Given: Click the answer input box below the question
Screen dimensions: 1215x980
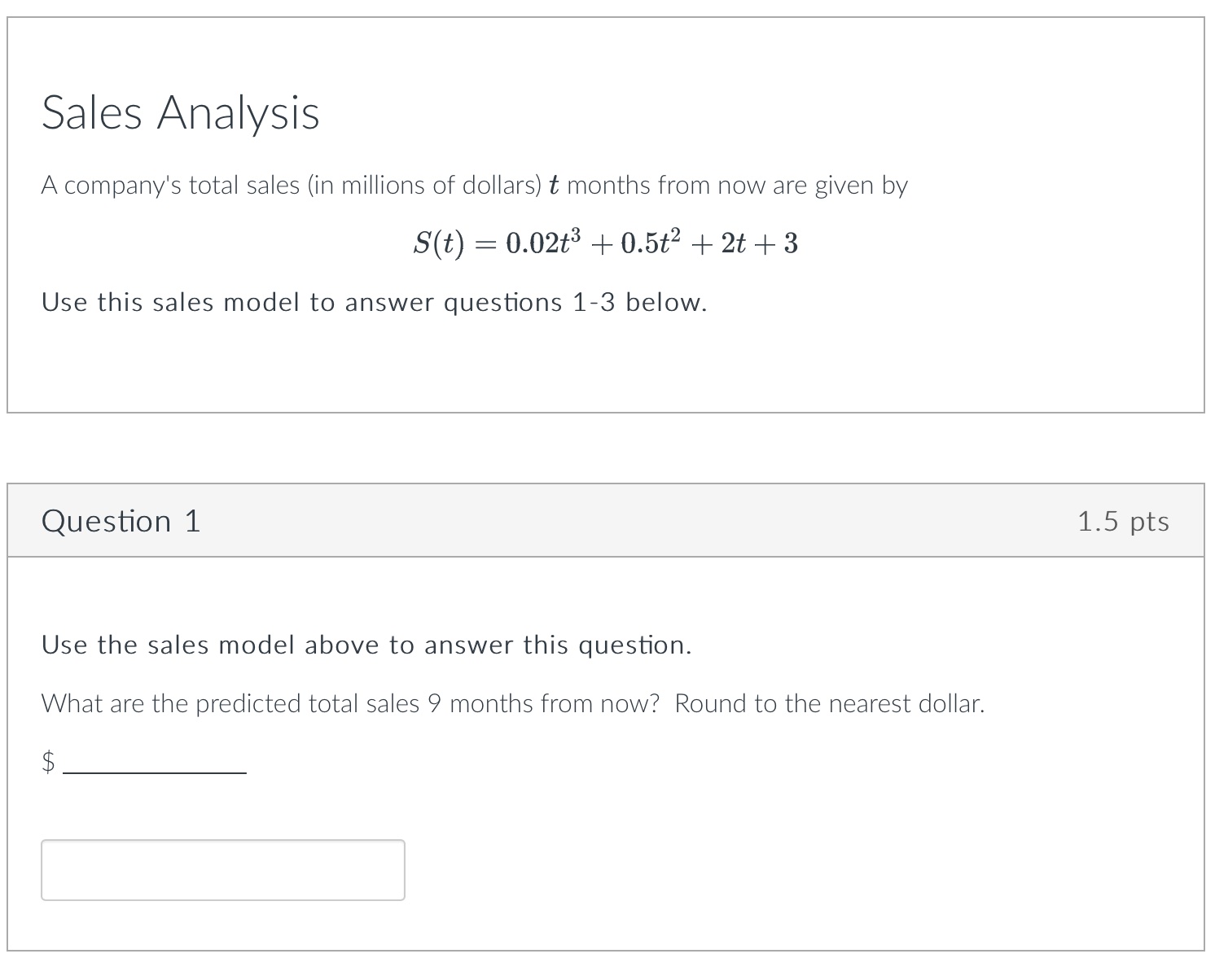Looking at the screenshot, I should [222, 869].
